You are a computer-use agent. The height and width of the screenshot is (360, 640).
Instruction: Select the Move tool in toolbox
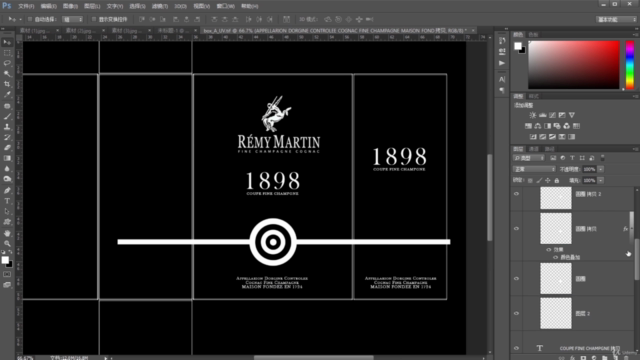click(x=7, y=42)
